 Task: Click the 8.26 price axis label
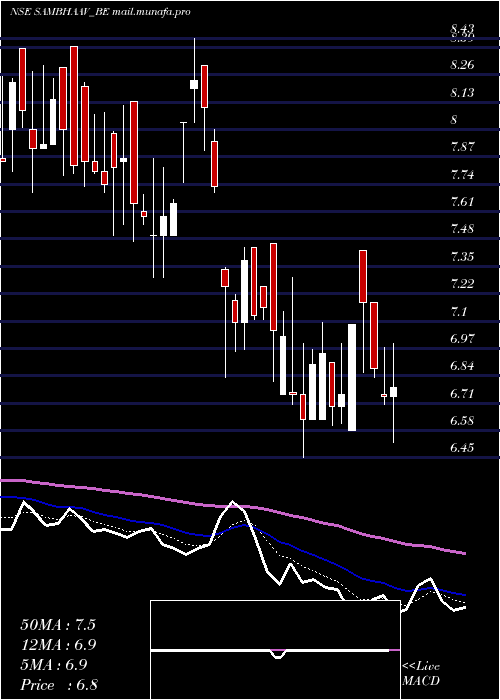coord(462,65)
